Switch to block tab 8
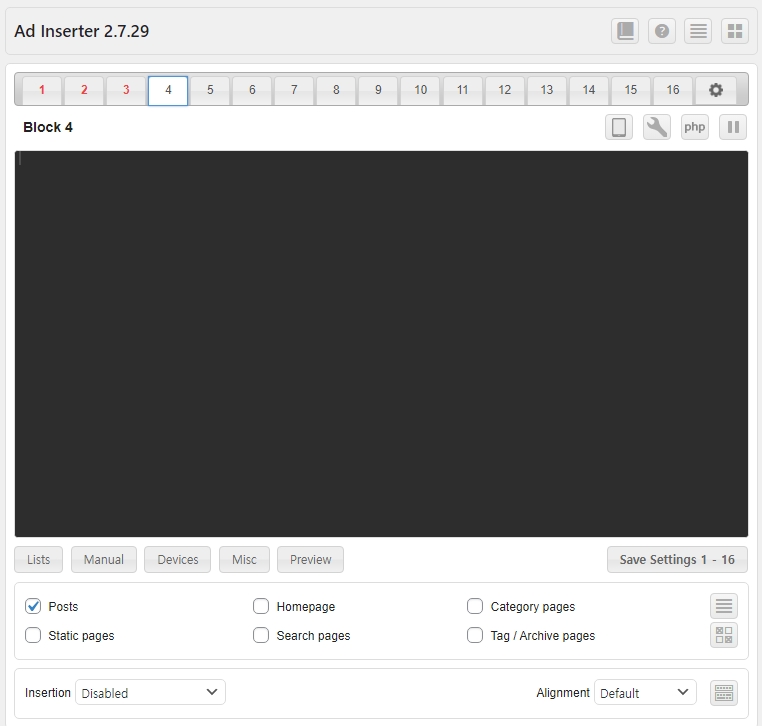 click(x=336, y=90)
